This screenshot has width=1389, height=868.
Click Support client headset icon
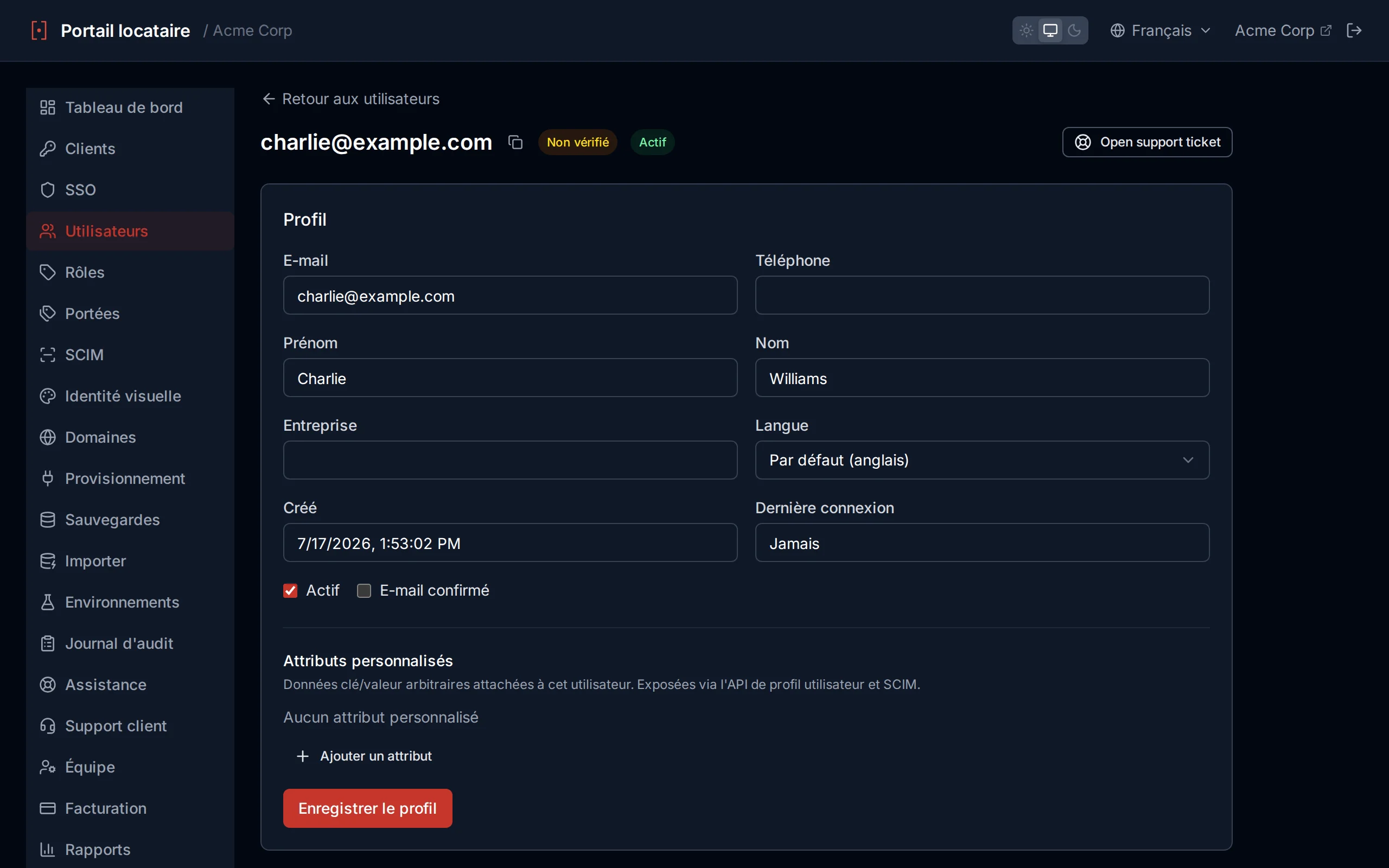[x=48, y=726]
